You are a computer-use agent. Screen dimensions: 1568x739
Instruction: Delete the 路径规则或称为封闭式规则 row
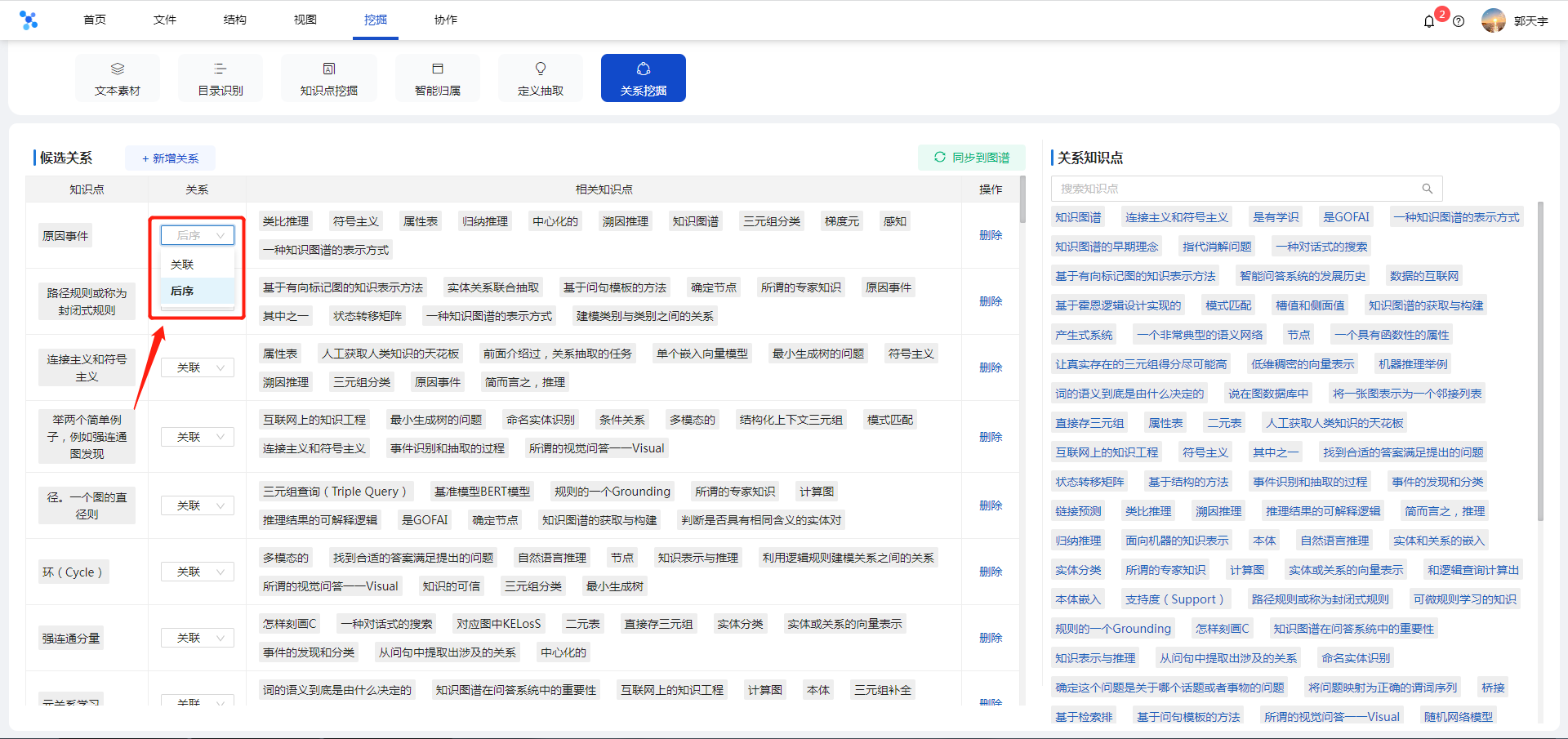991,301
